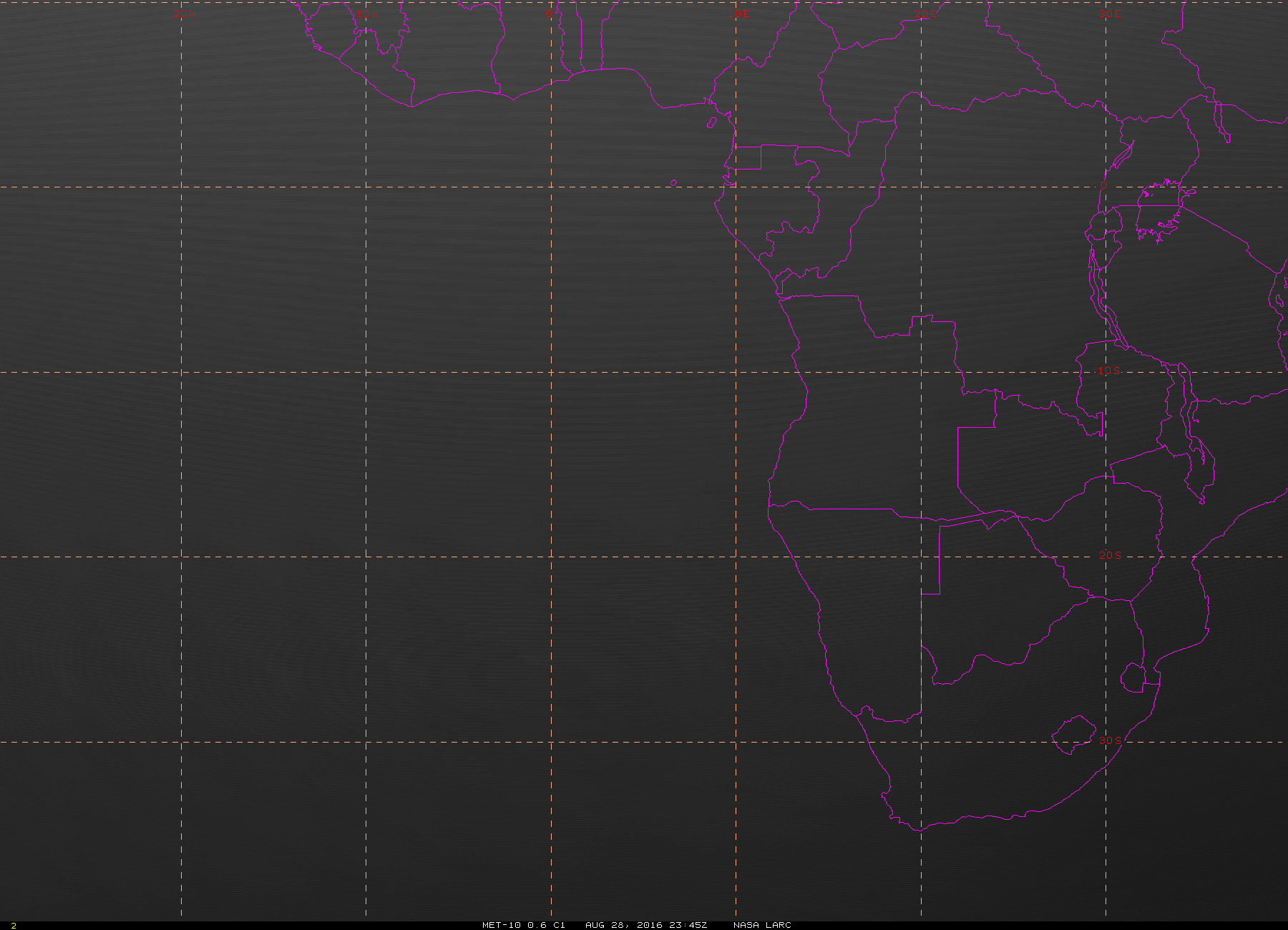The image size is (1288, 930).
Task: Click the '20E' longitude label at top
Action: [925, 13]
